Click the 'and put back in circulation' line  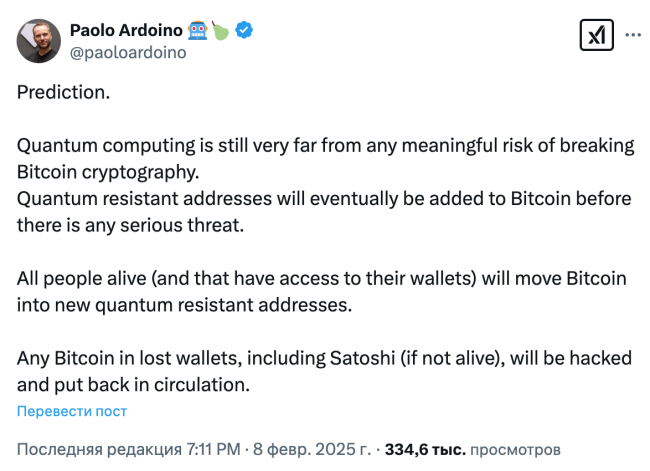133,385
